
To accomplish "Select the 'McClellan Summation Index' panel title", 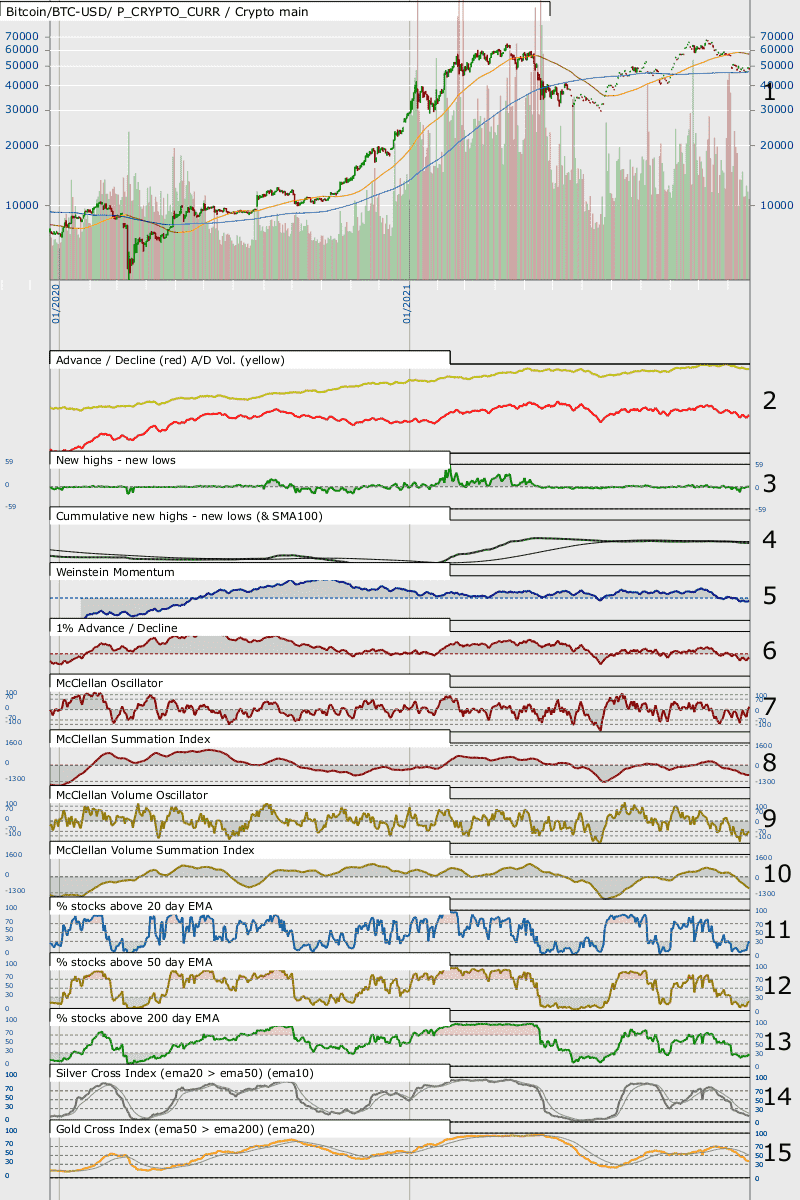I will (133, 739).
